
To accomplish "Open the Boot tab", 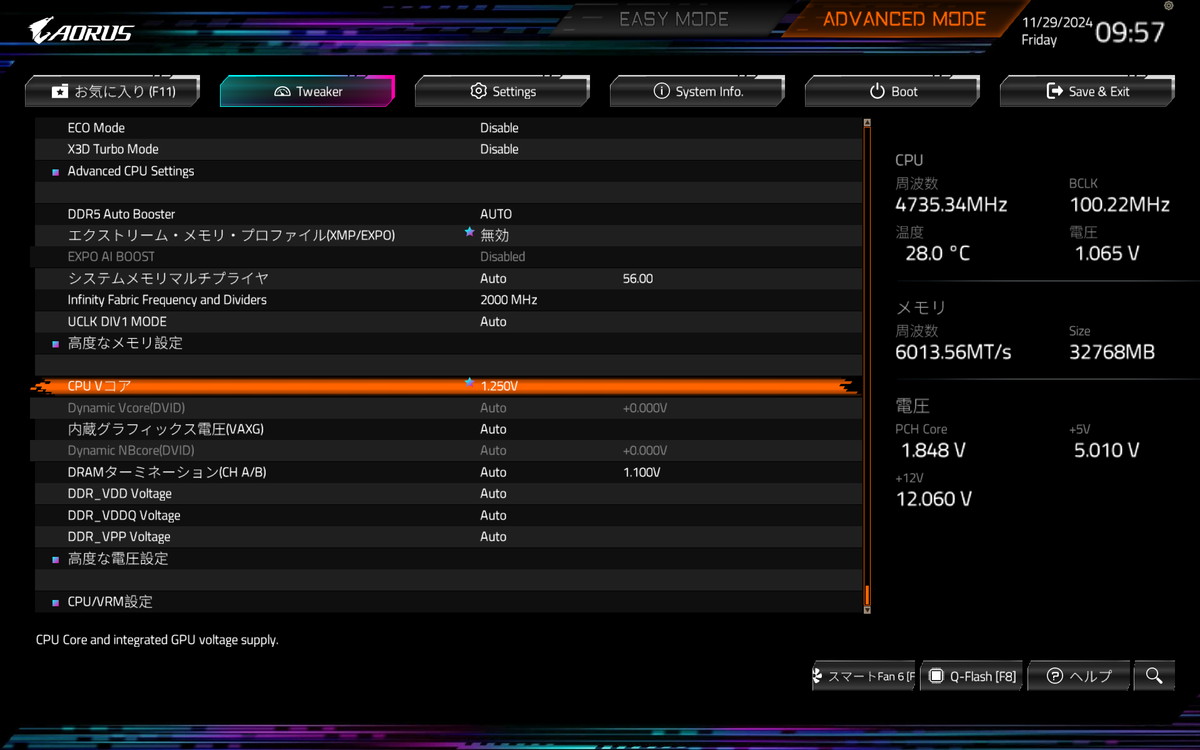I will click(892, 91).
